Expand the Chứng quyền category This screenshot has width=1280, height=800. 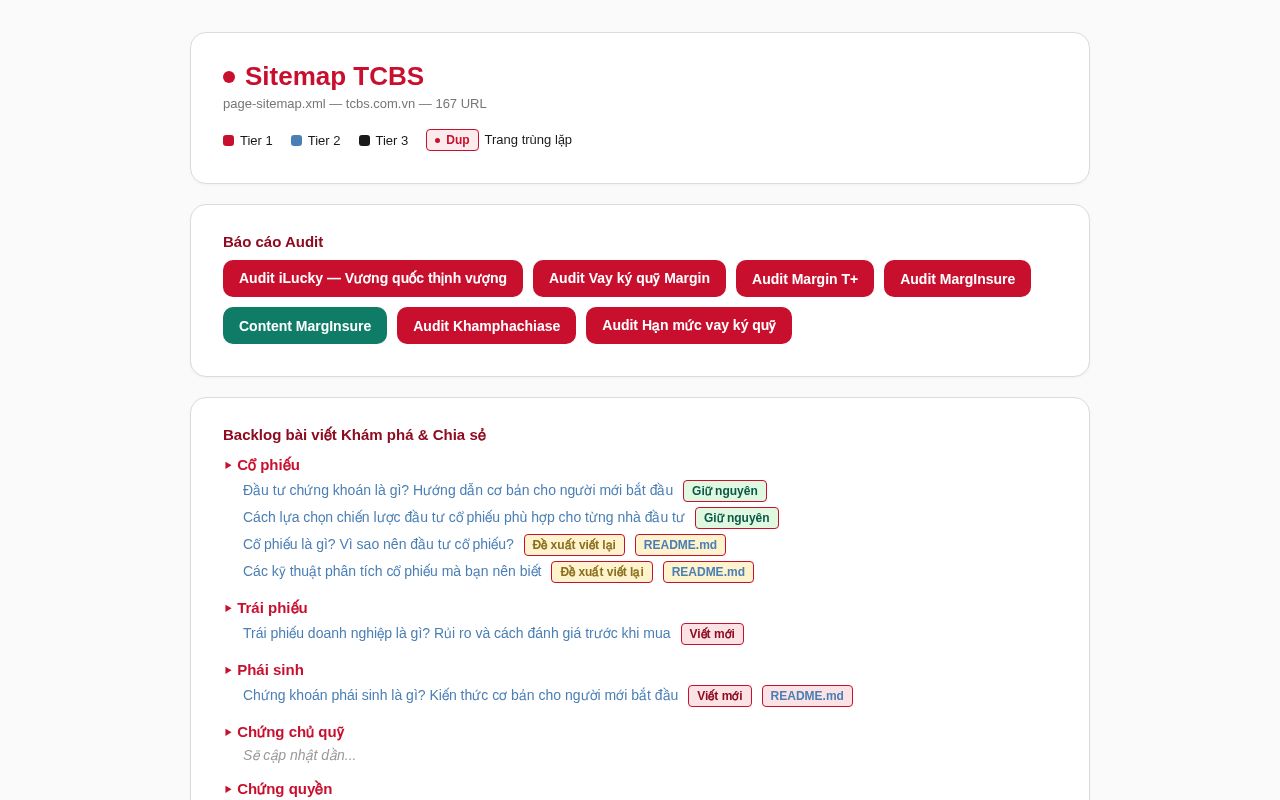278,789
